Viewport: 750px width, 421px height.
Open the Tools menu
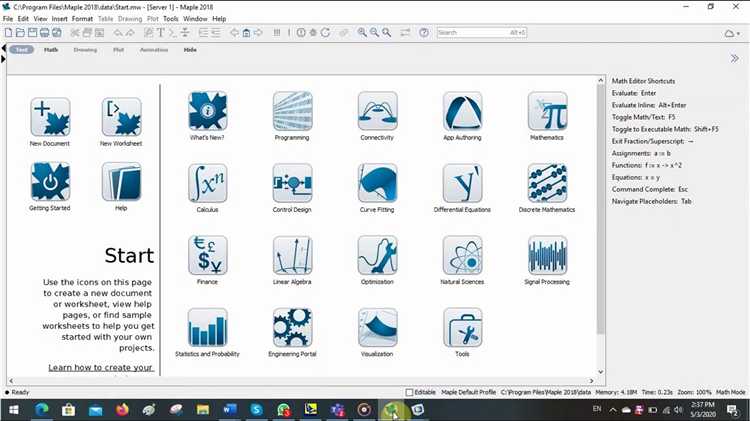pyautogui.click(x=171, y=19)
